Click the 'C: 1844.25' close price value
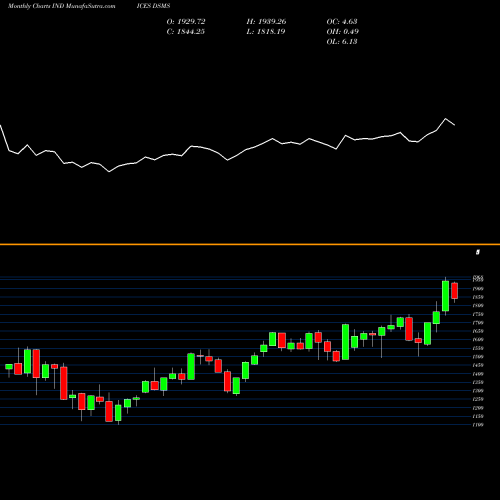The width and height of the screenshot is (500, 500). click(x=186, y=32)
